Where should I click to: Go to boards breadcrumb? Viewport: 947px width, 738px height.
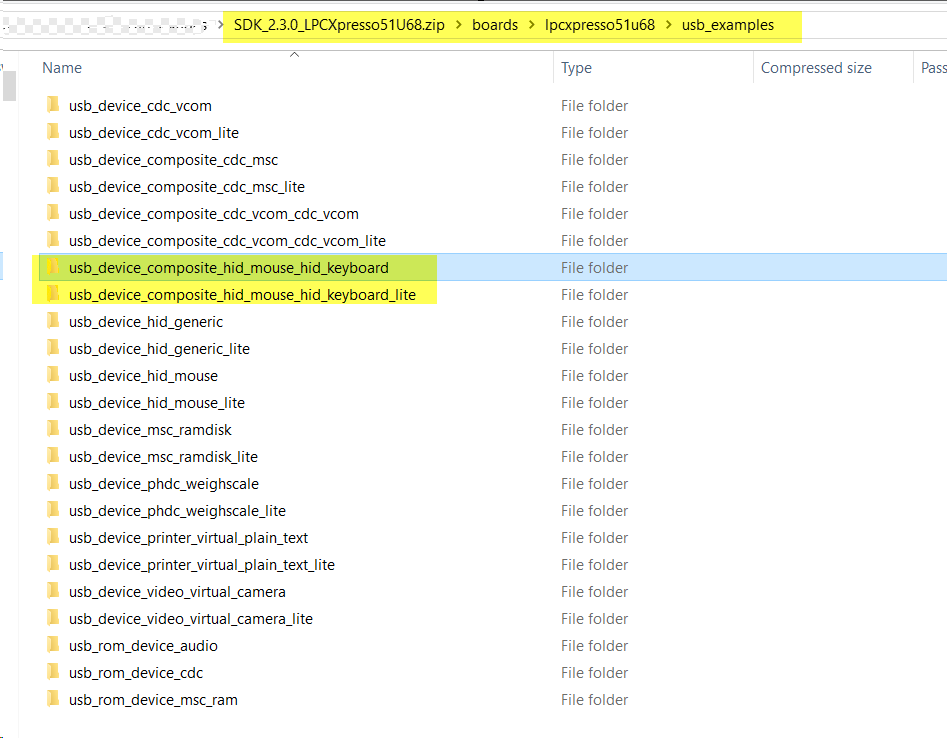[495, 25]
